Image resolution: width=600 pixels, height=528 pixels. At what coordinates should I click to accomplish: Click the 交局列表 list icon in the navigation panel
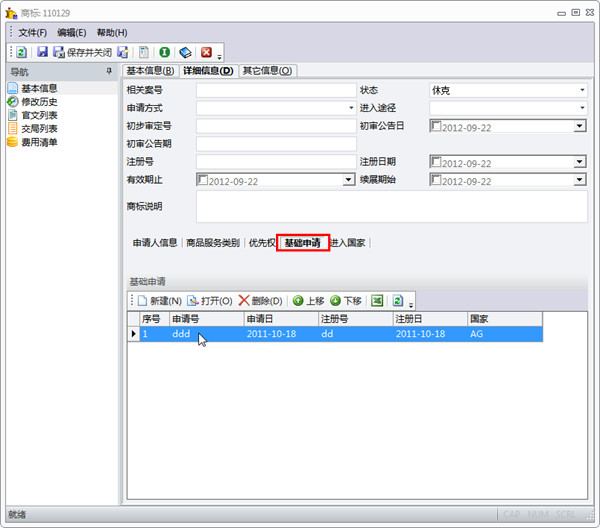click(x=13, y=128)
